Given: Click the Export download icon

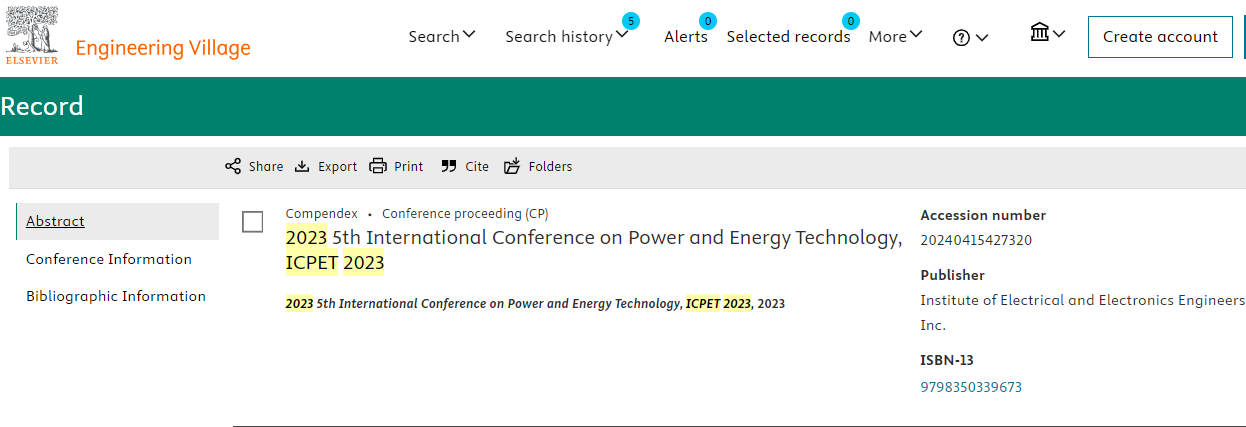Looking at the screenshot, I should 302,166.
